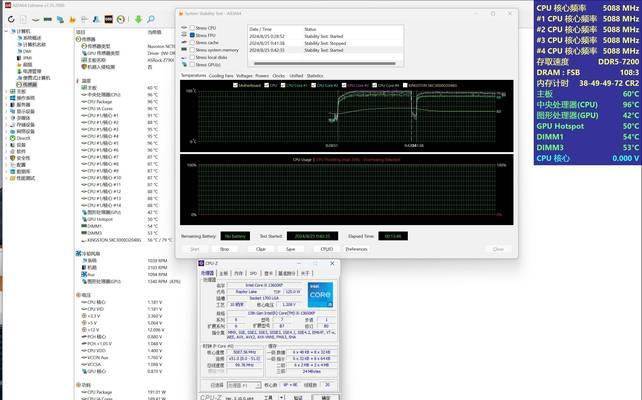Screen dimensions: 642x400
Task: Open the CPU-Z 工具 dropdown arrow
Action: [x=282, y=397]
